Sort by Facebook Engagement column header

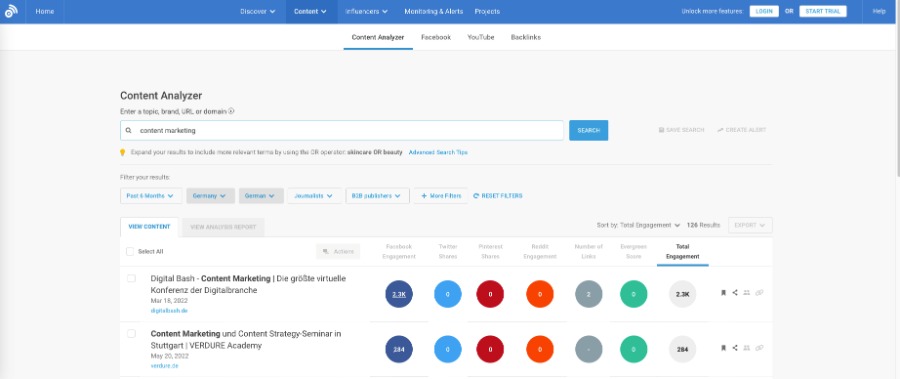[399, 252]
